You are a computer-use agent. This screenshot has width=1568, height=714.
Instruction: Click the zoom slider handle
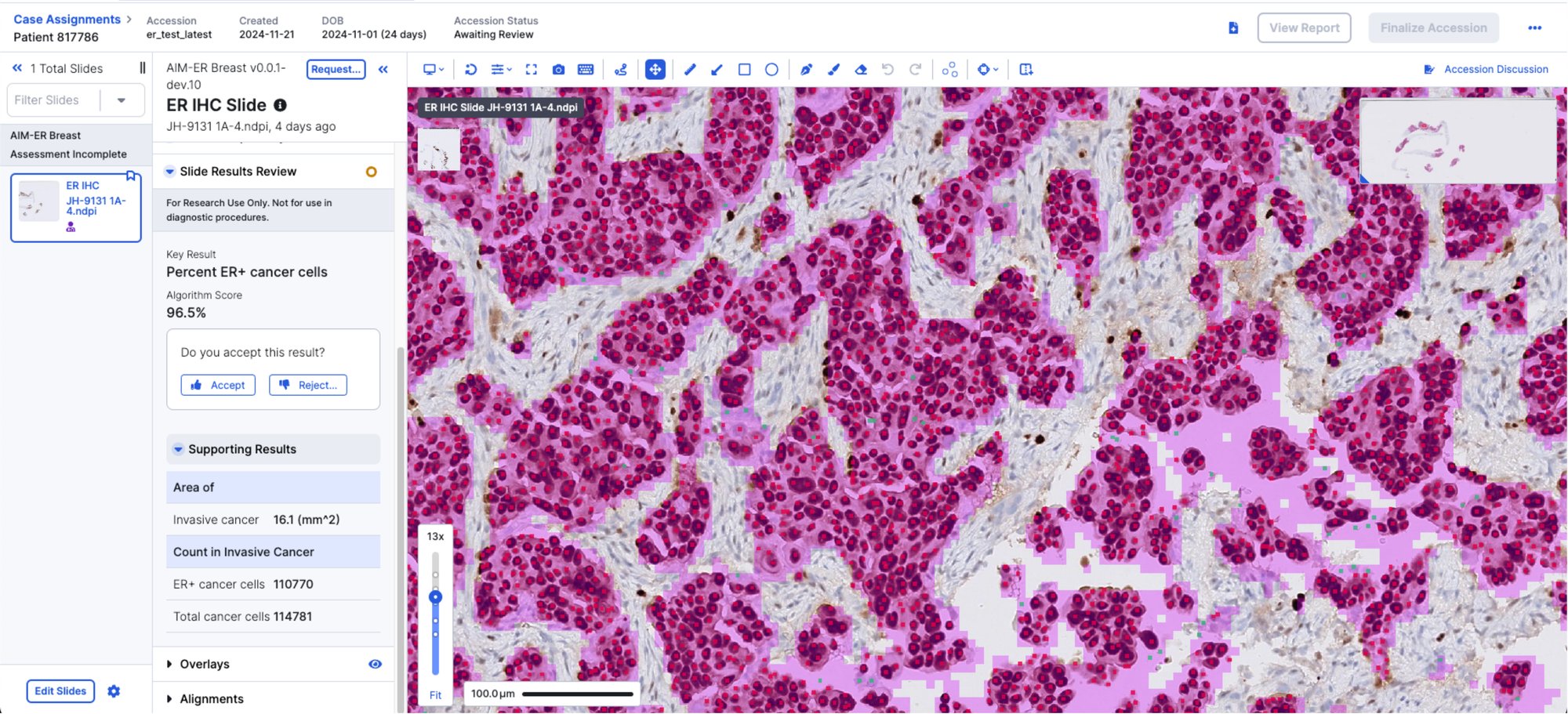435,597
